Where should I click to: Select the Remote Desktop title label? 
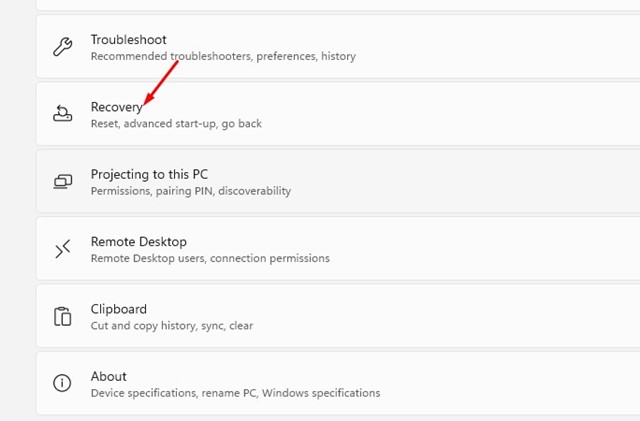pyautogui.click(x=138, y=241)
